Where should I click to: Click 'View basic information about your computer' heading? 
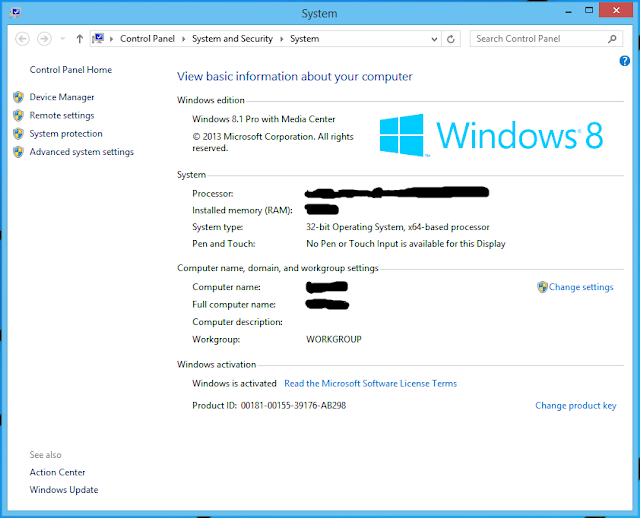[x=295, y=77]
